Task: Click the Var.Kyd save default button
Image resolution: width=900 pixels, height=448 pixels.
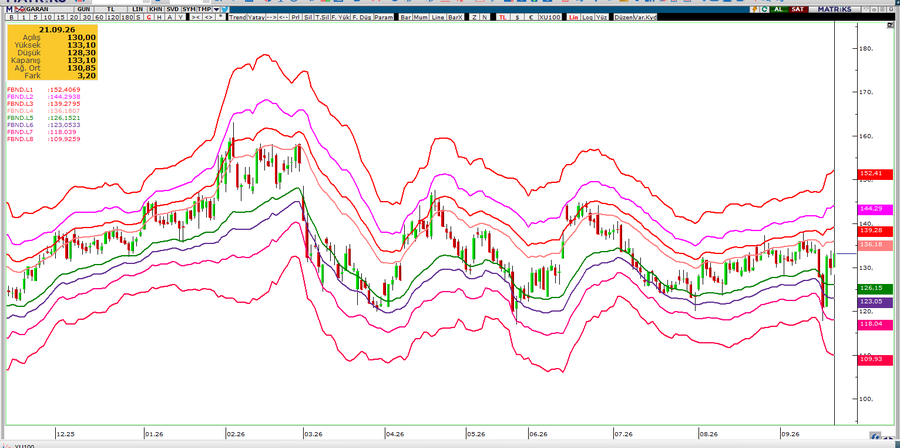Action: [645, 17]
